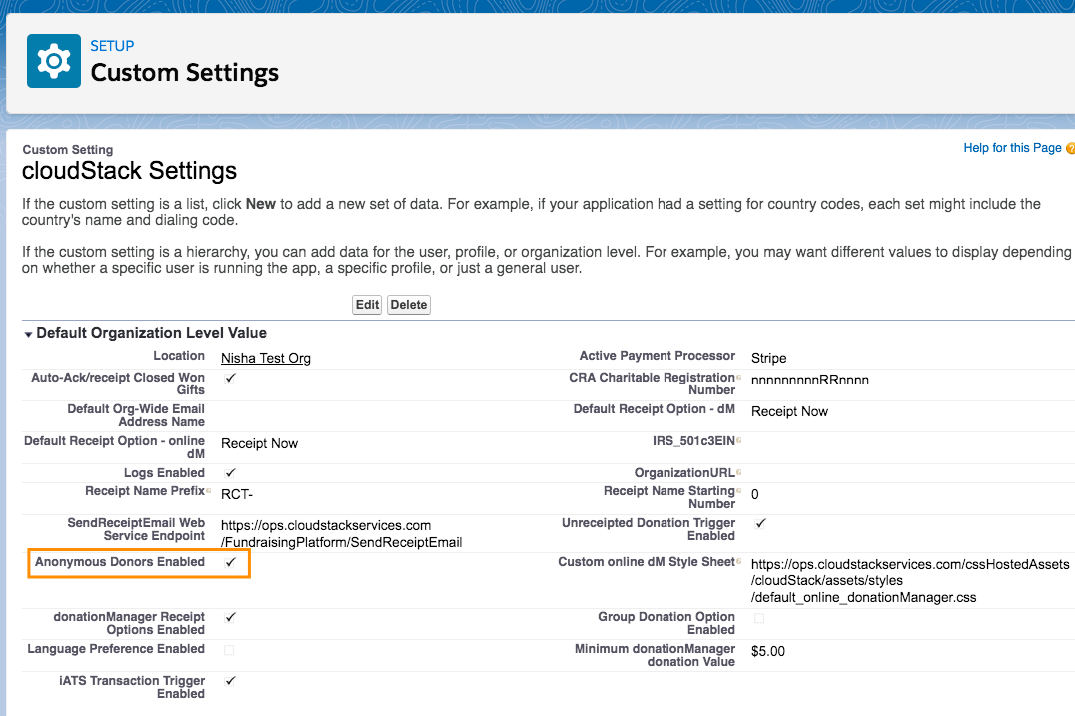Toggle donationManager Receipt Options Enabled checkmark
This screenshot has width=1075, height=716.
(230, 617)
